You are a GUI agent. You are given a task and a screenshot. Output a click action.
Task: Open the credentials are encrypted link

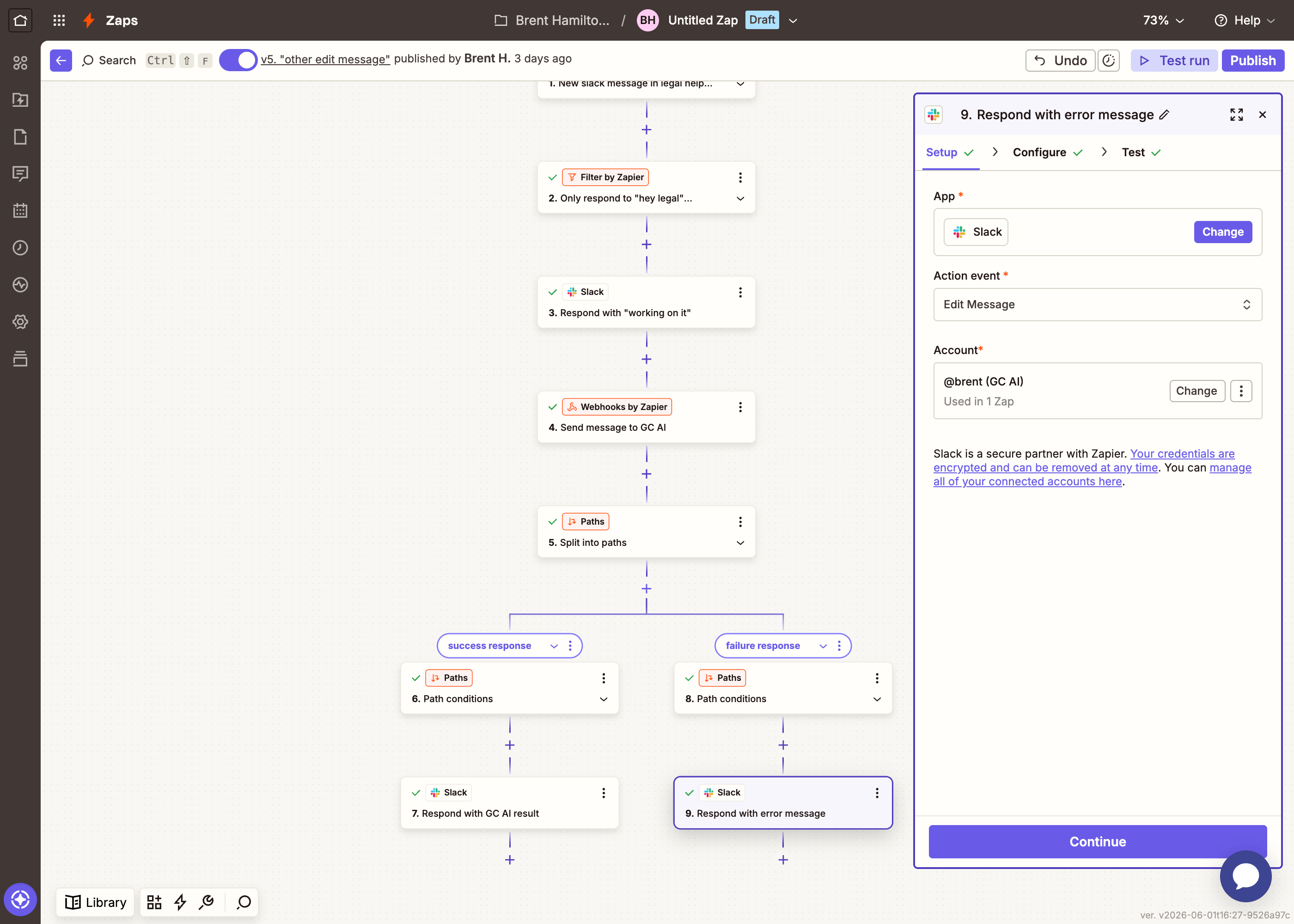click(1084, 461)
